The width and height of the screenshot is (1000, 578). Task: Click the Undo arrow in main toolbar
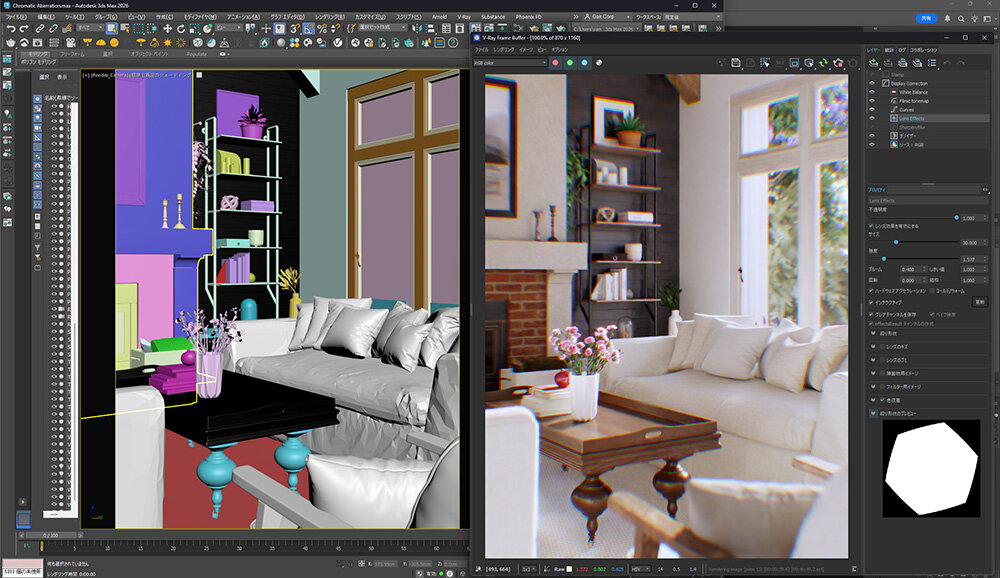click(x=10, y=29)
